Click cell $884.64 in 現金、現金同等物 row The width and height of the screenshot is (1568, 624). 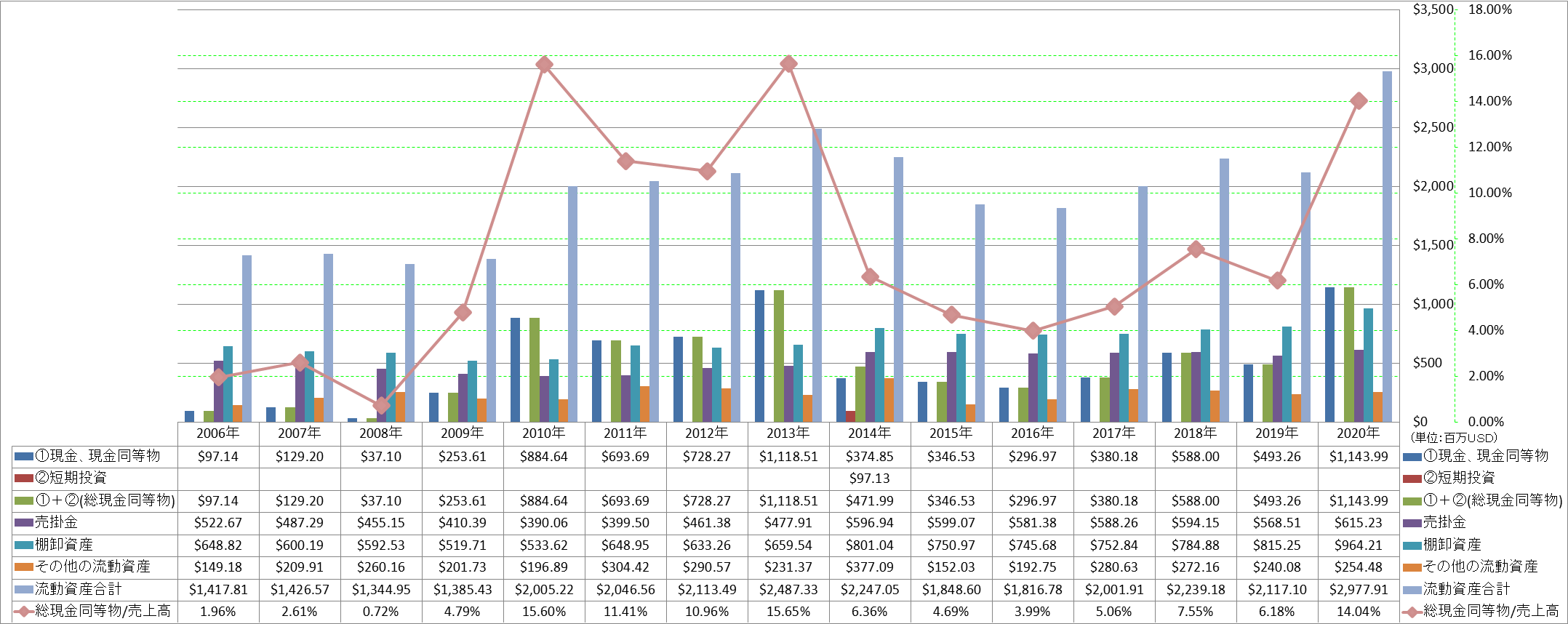[544, 457]
